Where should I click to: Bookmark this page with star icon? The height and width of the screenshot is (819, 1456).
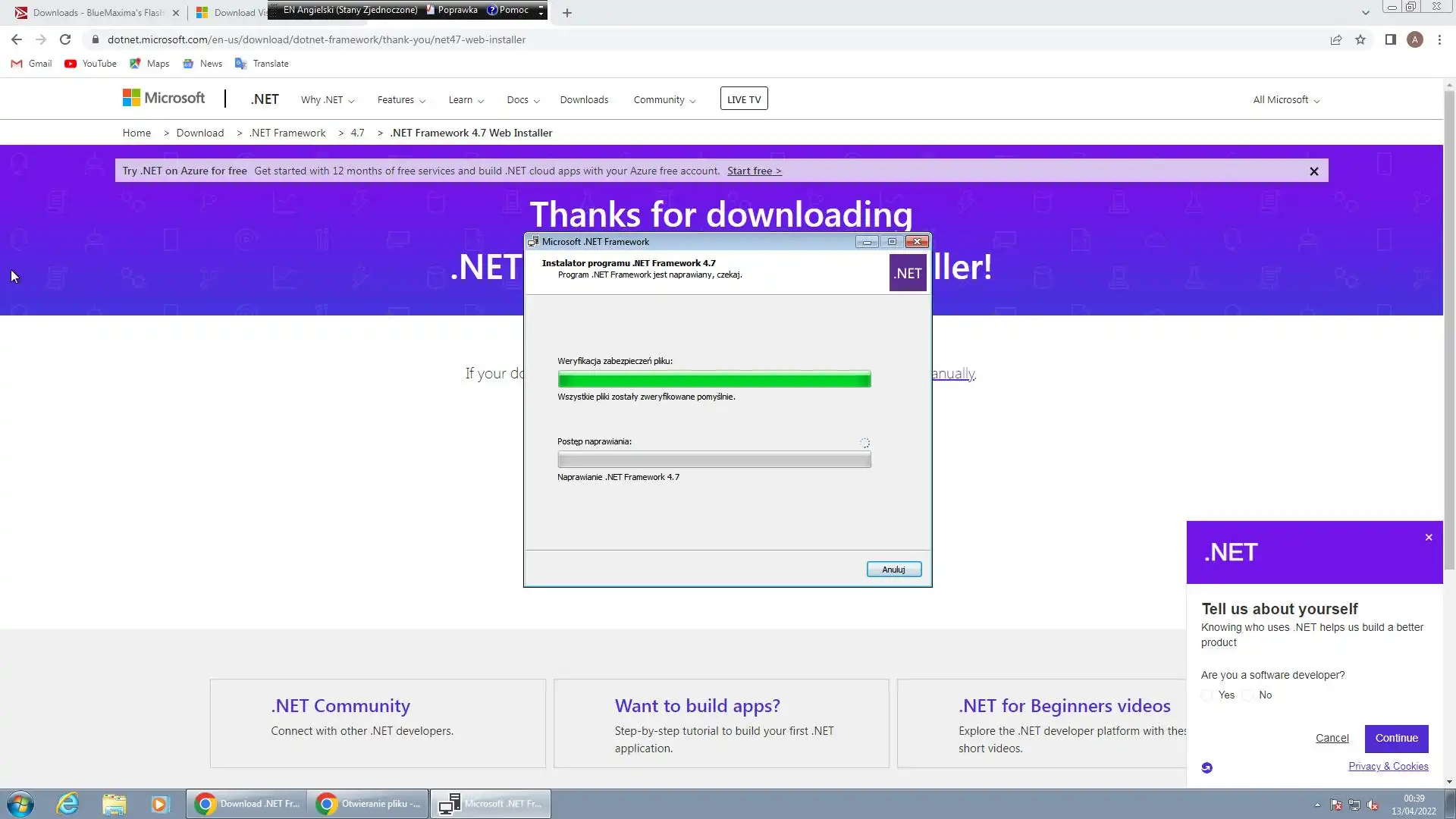1360,39
